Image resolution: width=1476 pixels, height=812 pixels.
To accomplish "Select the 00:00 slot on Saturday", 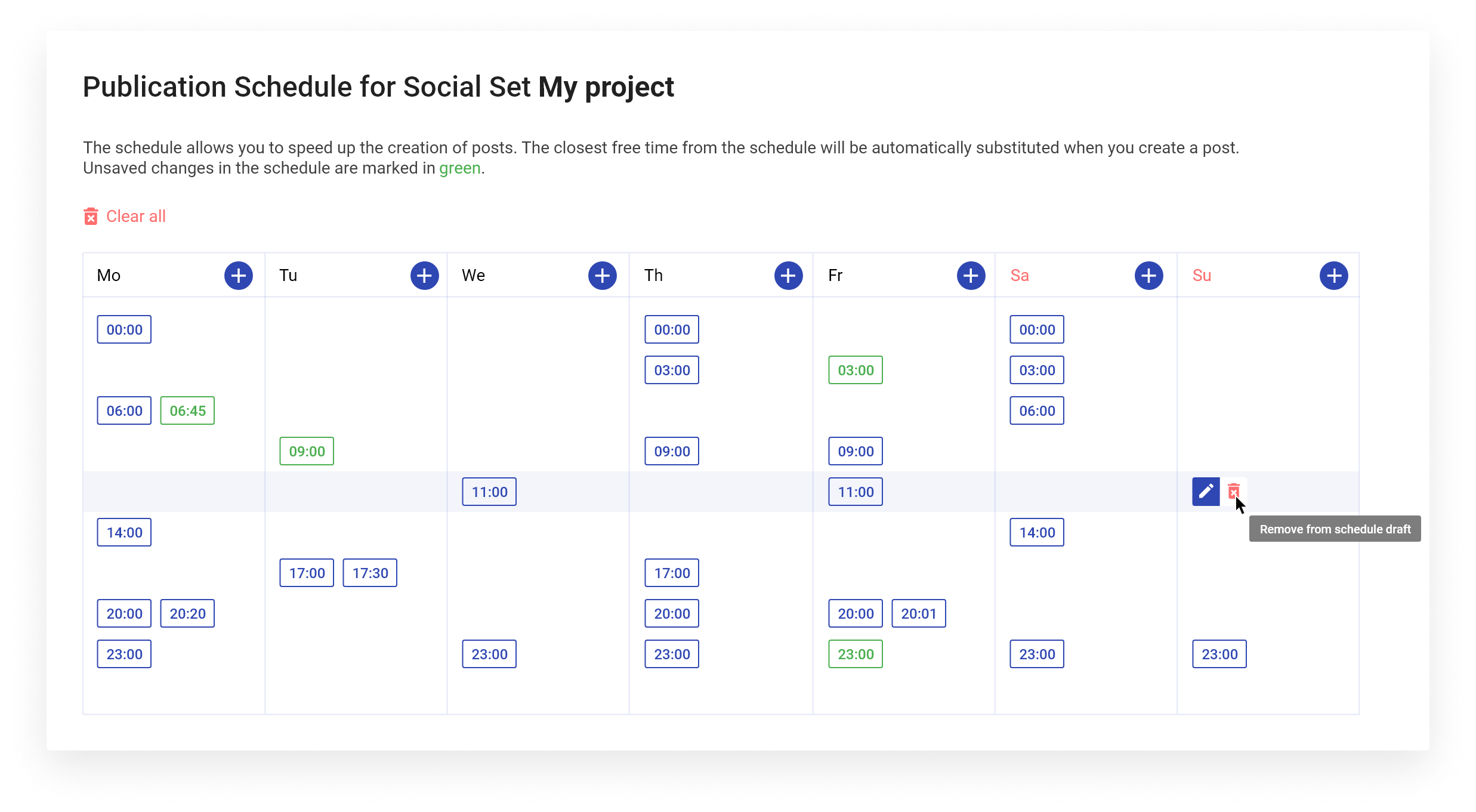I will pos(1036,329).
